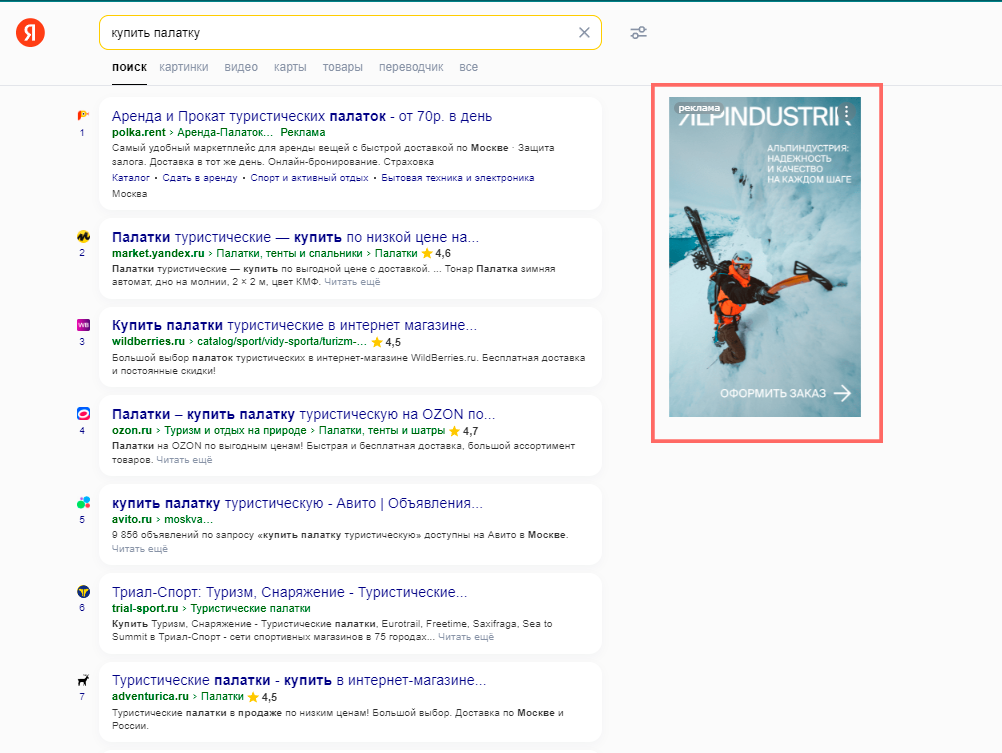Screen dimensions: 1002x753
Task: Expand 'Читать ещё' in OZON snippet
Action: click(184, 460)
